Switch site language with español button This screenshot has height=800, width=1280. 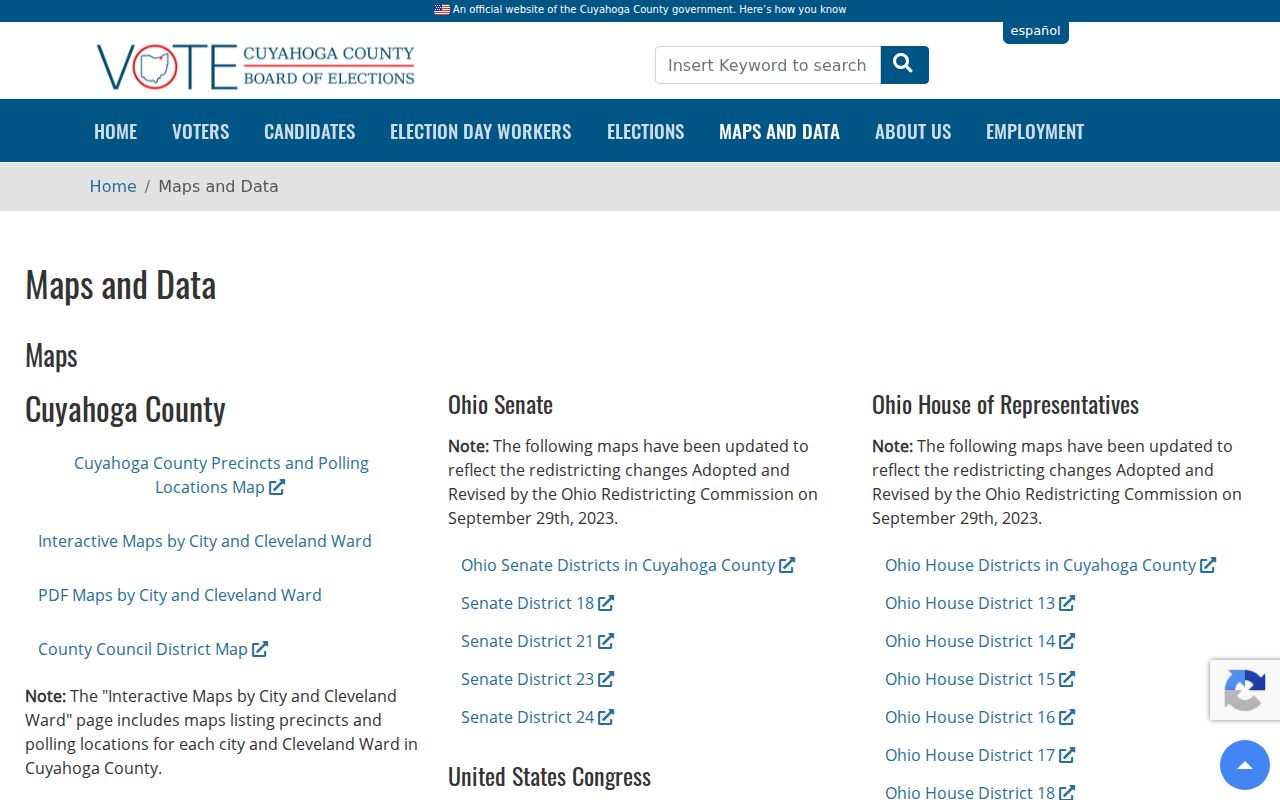(1036, 31)
